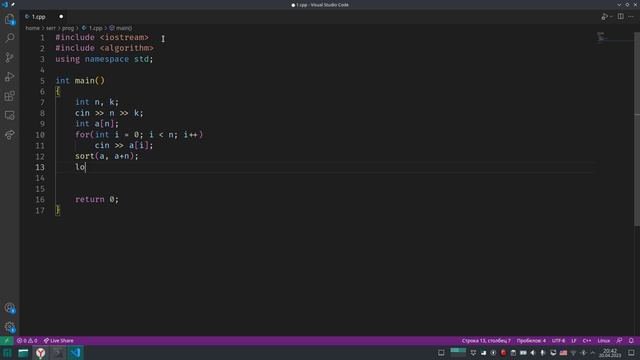Open the Source Control view
Viewport: 640px width, 360px height.
[9, 57]
